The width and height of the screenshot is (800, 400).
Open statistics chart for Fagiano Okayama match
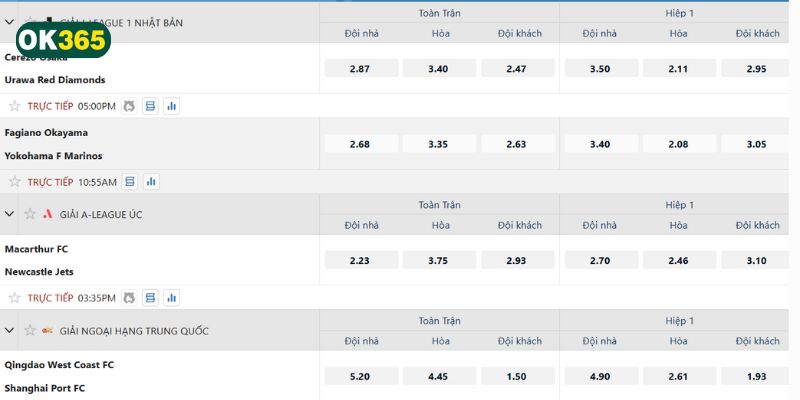pos(152,182)
